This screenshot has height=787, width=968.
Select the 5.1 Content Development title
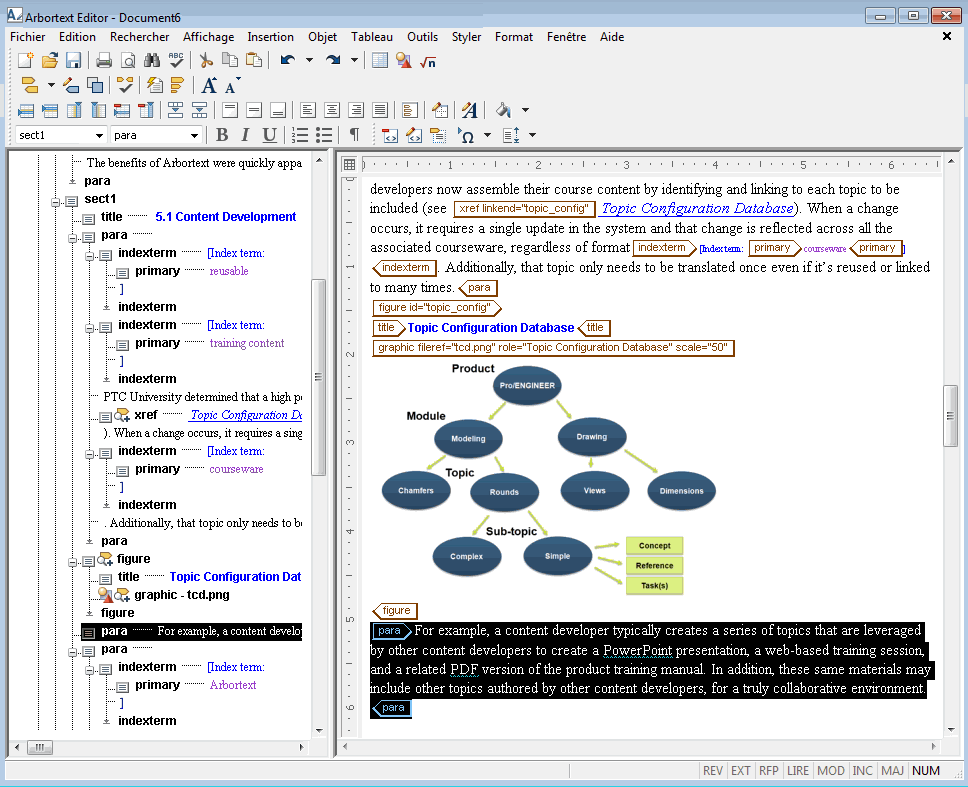[225, 217]
